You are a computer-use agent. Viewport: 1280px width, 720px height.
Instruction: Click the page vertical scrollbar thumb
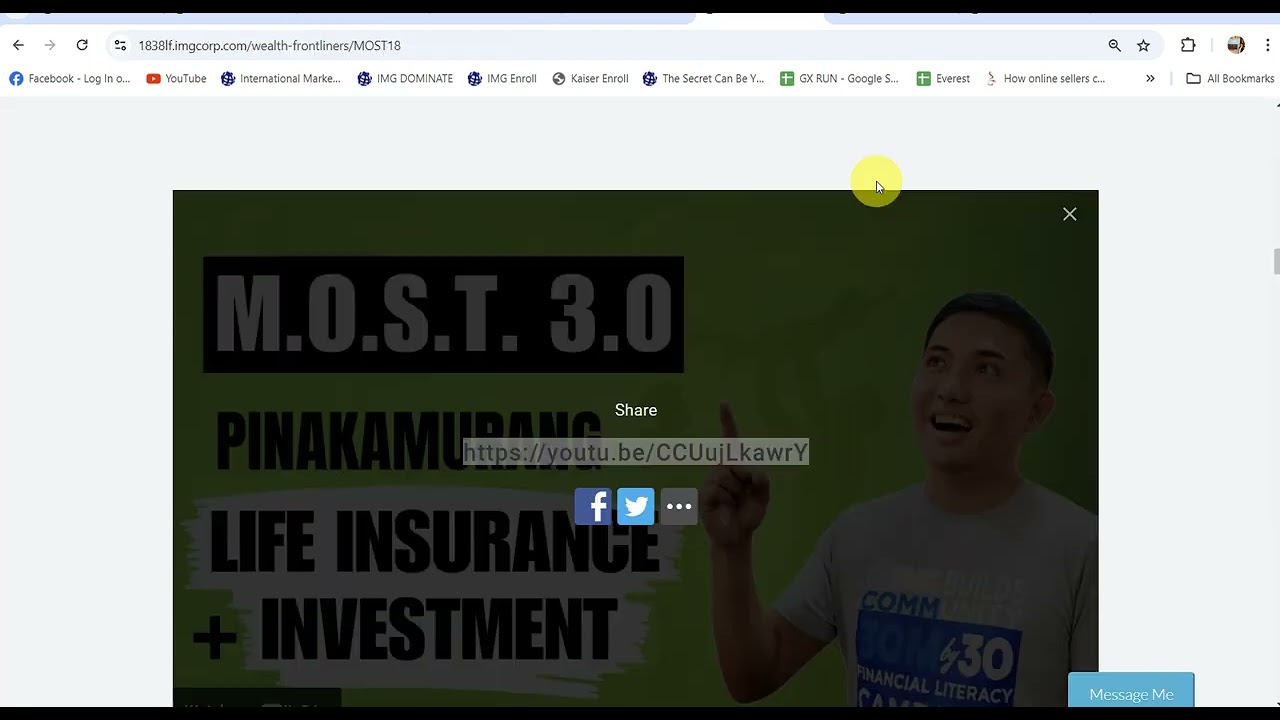point(1275,261)
